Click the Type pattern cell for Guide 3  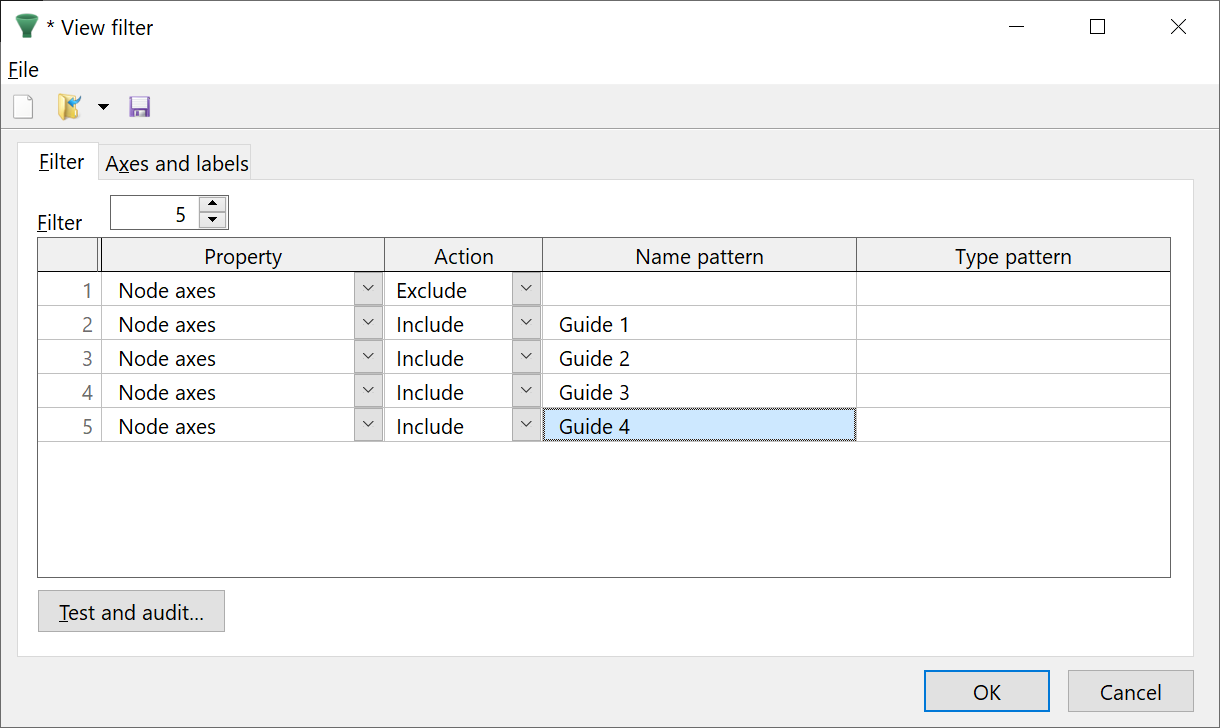pos(1012,392)
